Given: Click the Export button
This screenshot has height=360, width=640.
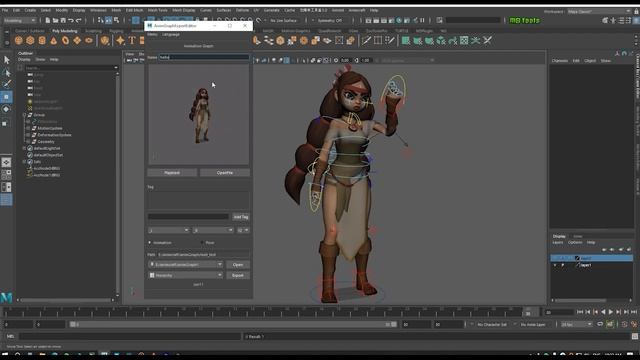Looking at the screenshot, I should click(238, 275).
